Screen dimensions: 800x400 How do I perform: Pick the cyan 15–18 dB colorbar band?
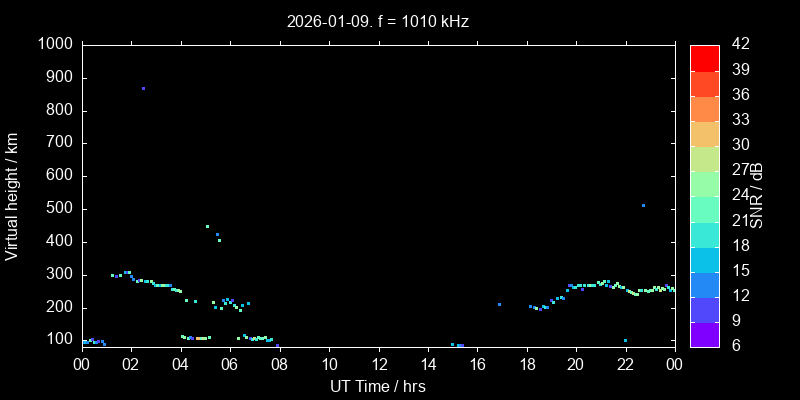(705, 259)
